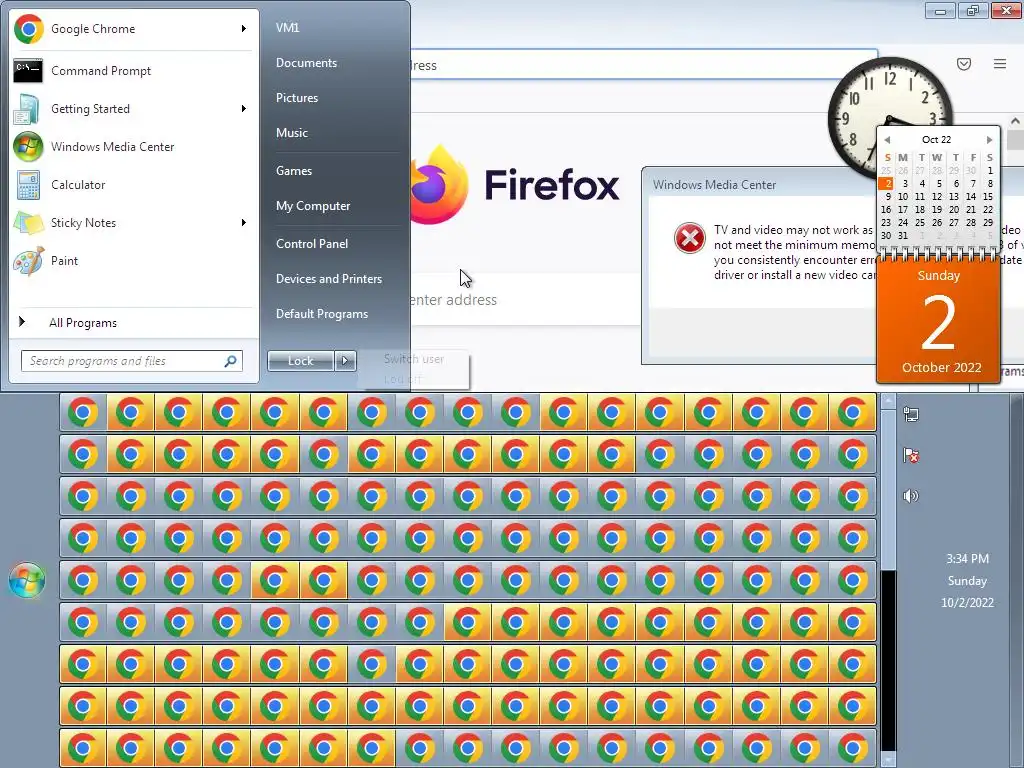The image size is (1024, 768).
Task: Click the Windows Start orb
Action: [27, 580]
